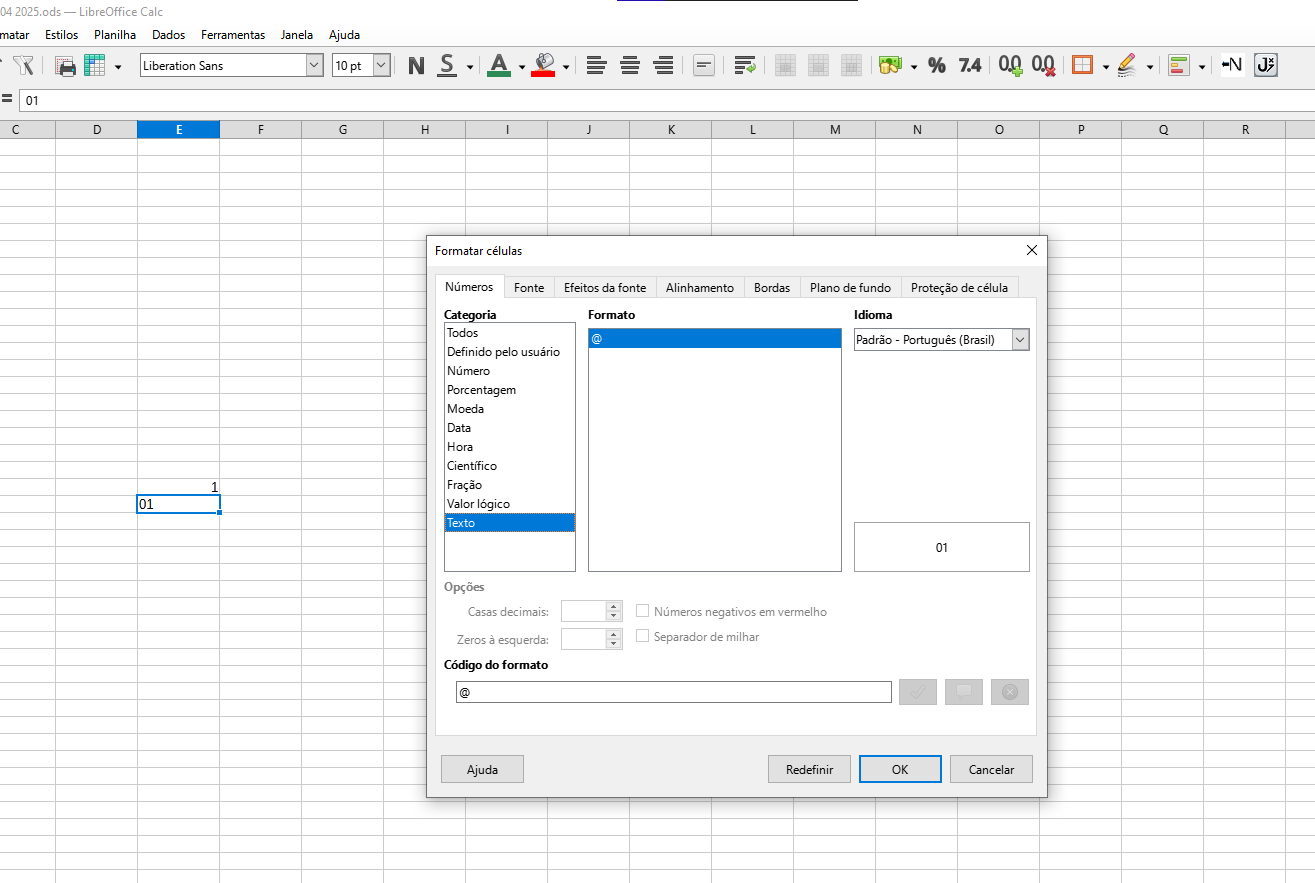Open the Ferramentas menu

[x=233, y=35]
